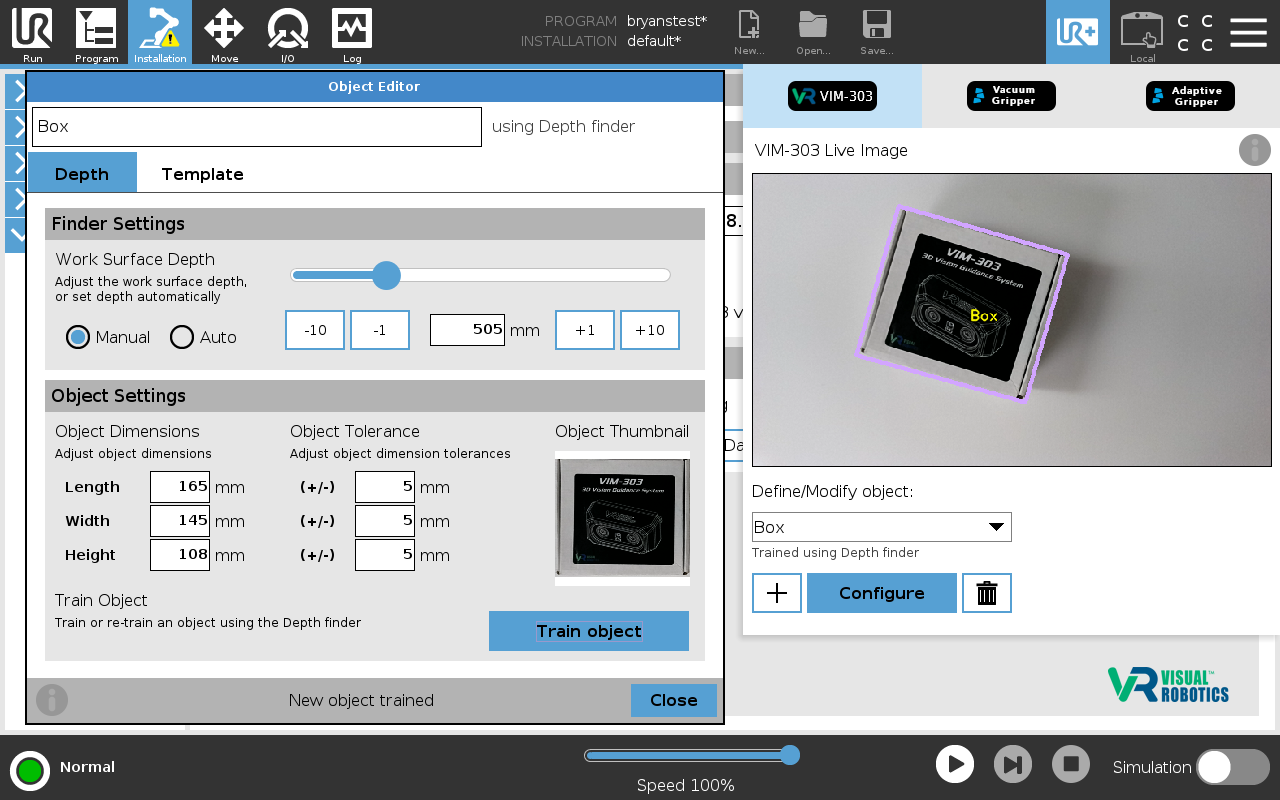Edit the Width dimension field
This screenshot has width=1280, height=800.
[x=180, y=521]
